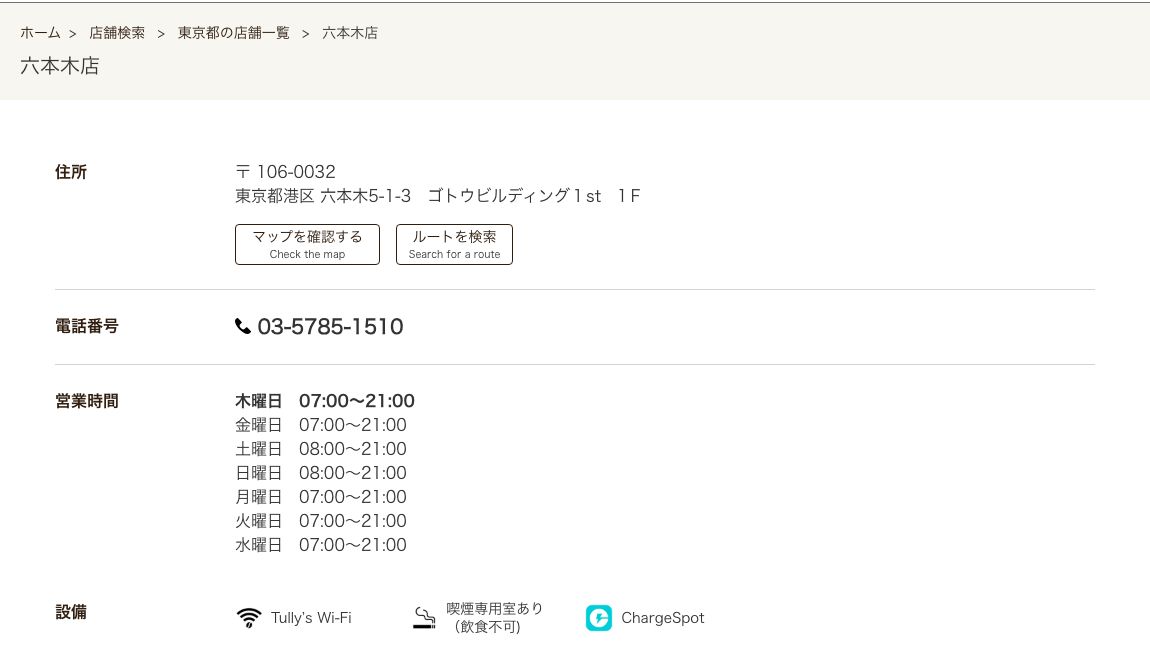Click the ルートを検索 route button
This screenshot has width=1150, height=656.
(454, 244)
